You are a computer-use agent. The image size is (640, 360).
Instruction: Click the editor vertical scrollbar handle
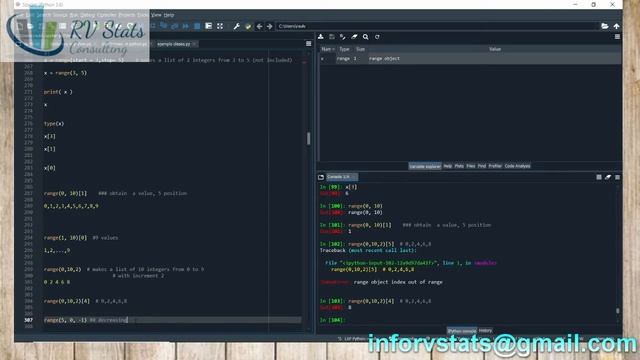pyautogui.click(x=308, y=138)
